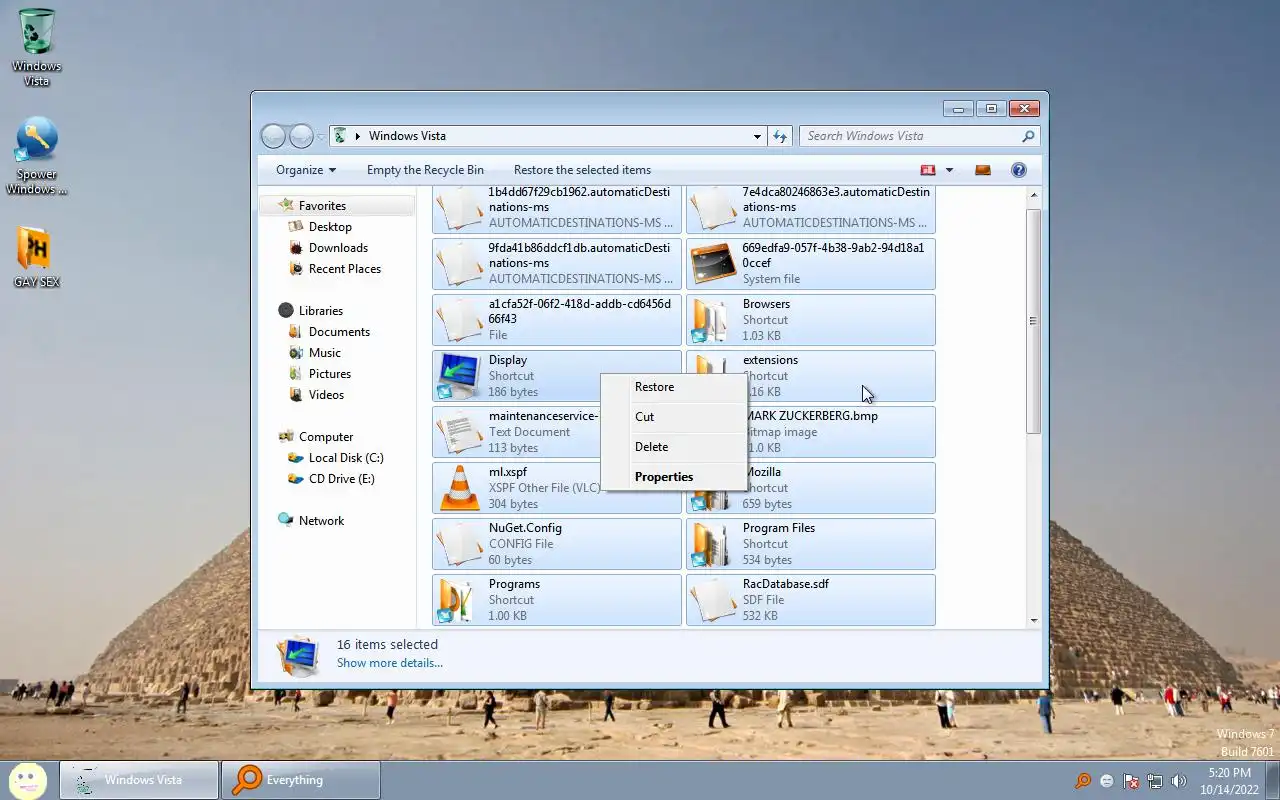Select Videos library in navigation pane
1280x800 pixels.
click(326, 395)
